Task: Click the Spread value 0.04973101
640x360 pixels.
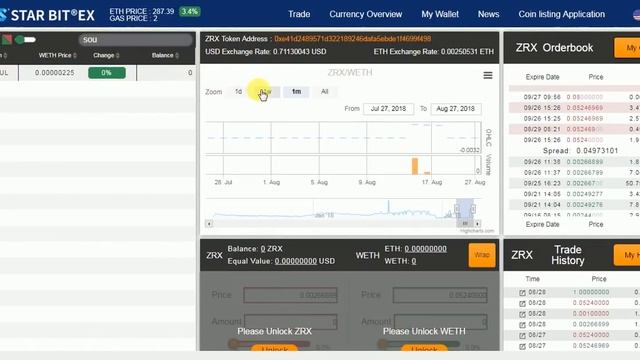Action: (597, 151)
